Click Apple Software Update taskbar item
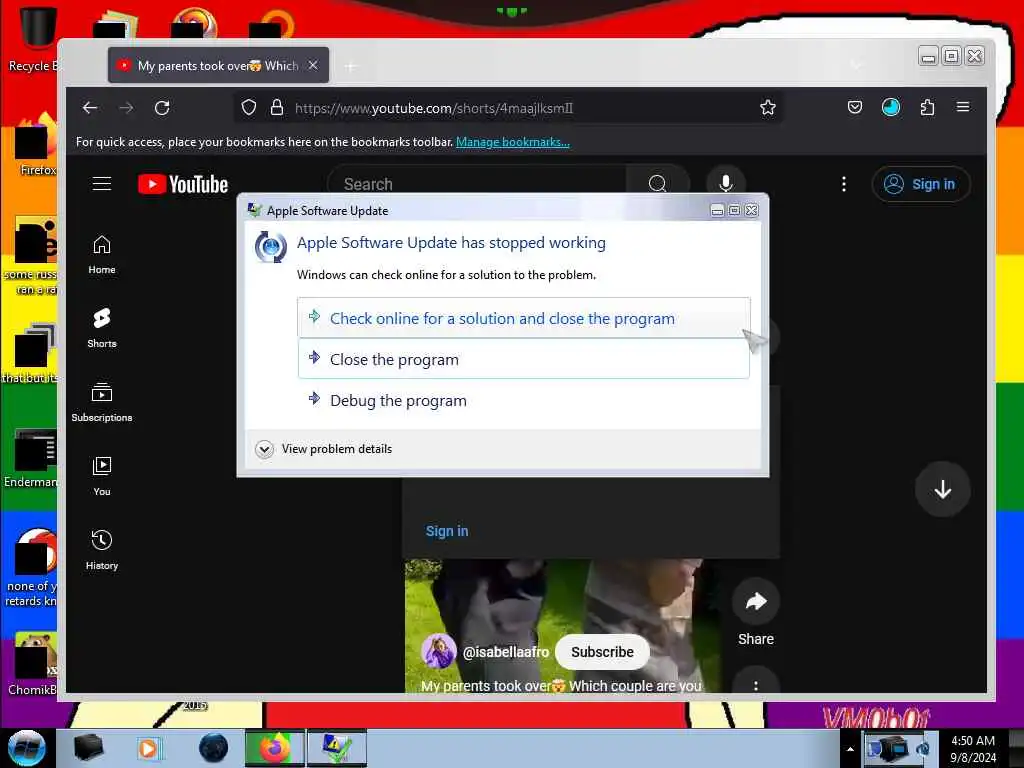This screenshot has height=768, width=1024. (x=337, y=748)
